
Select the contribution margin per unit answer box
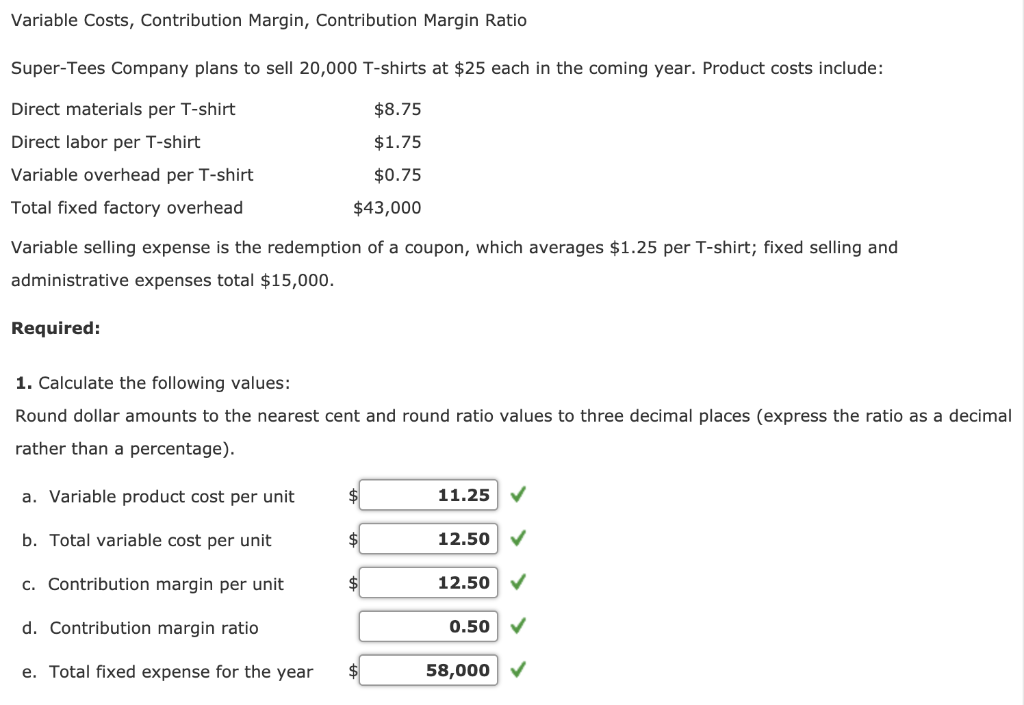click(428, 582)
